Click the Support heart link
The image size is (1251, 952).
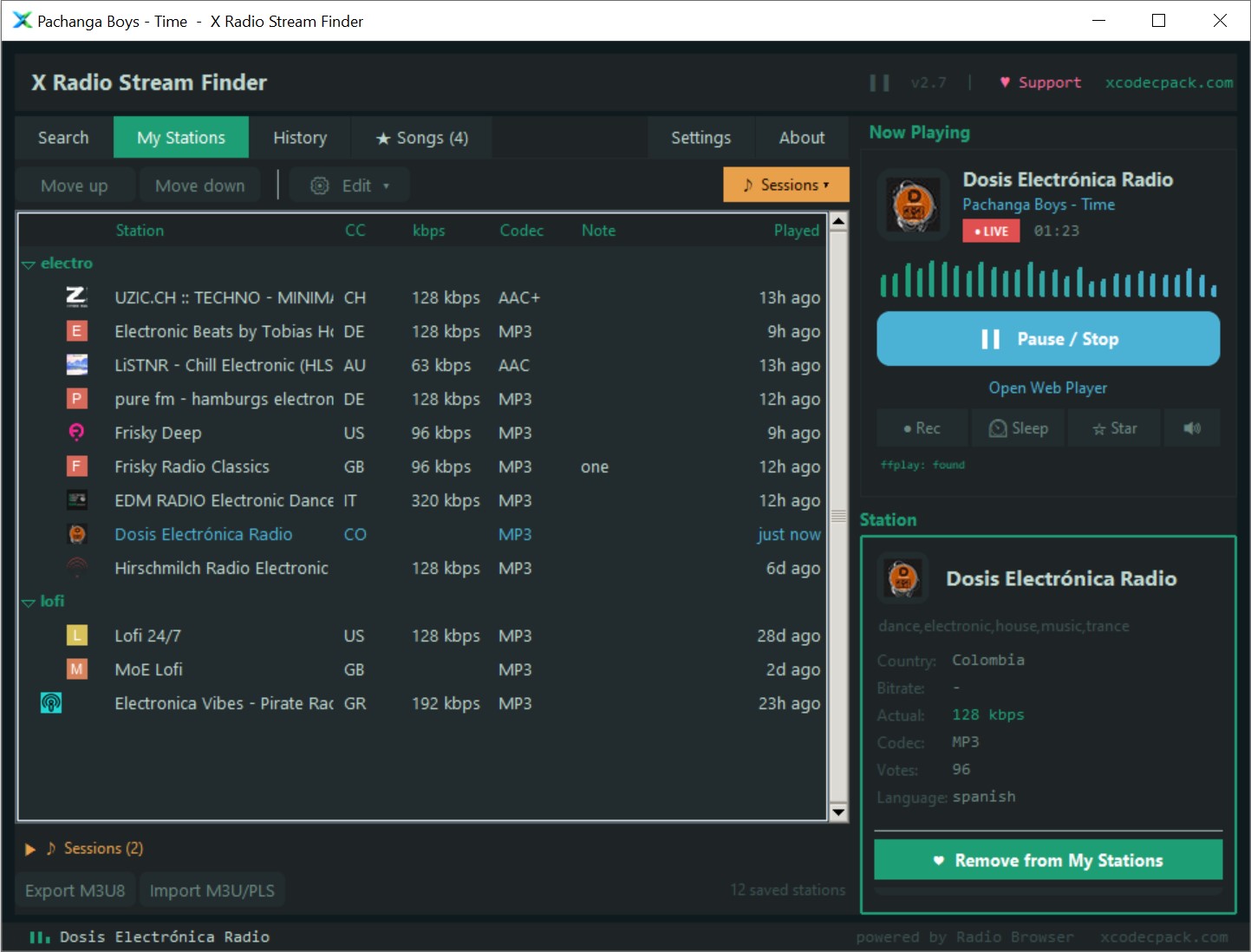[1040, 82]
